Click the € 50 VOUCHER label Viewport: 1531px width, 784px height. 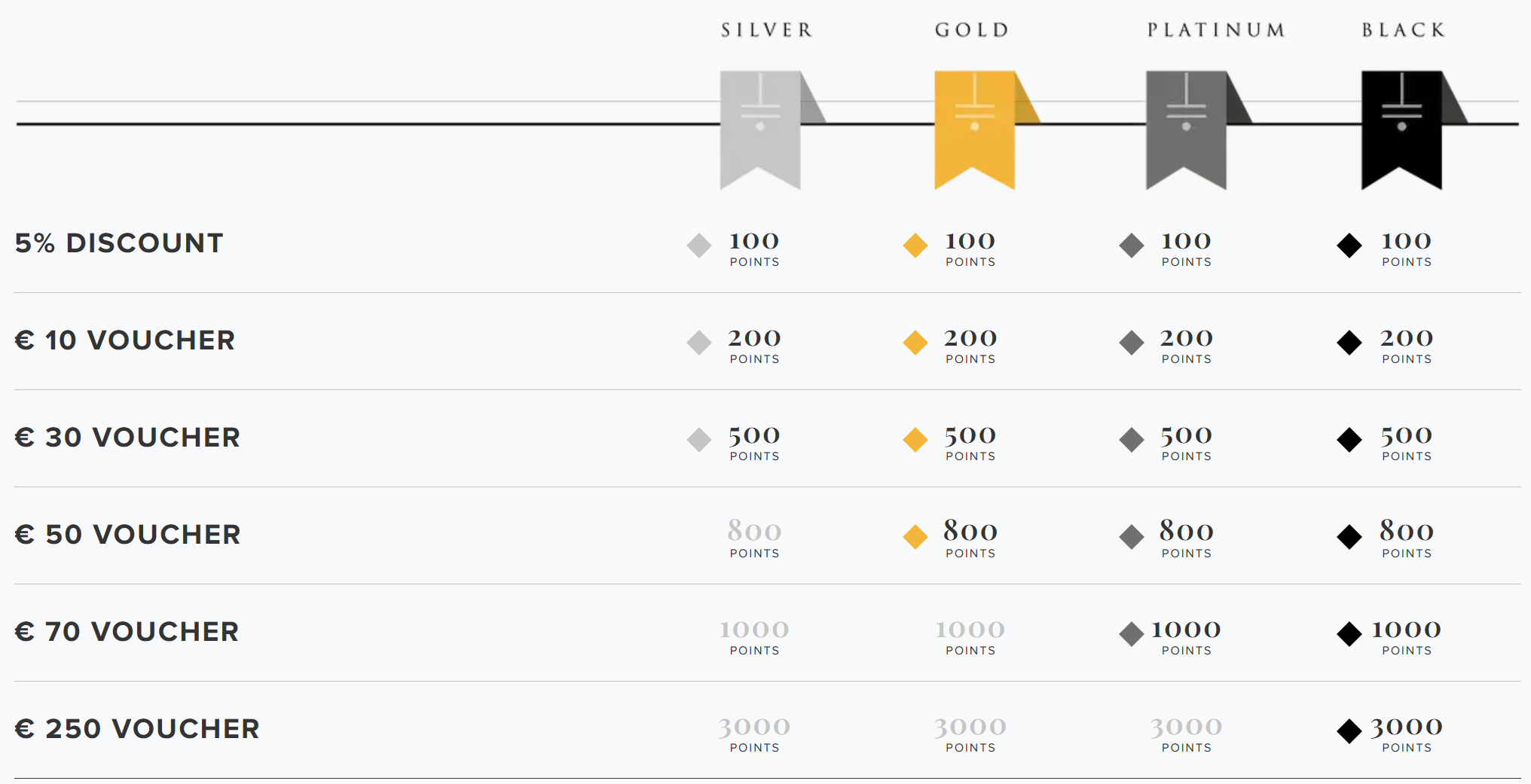point(128,535)
